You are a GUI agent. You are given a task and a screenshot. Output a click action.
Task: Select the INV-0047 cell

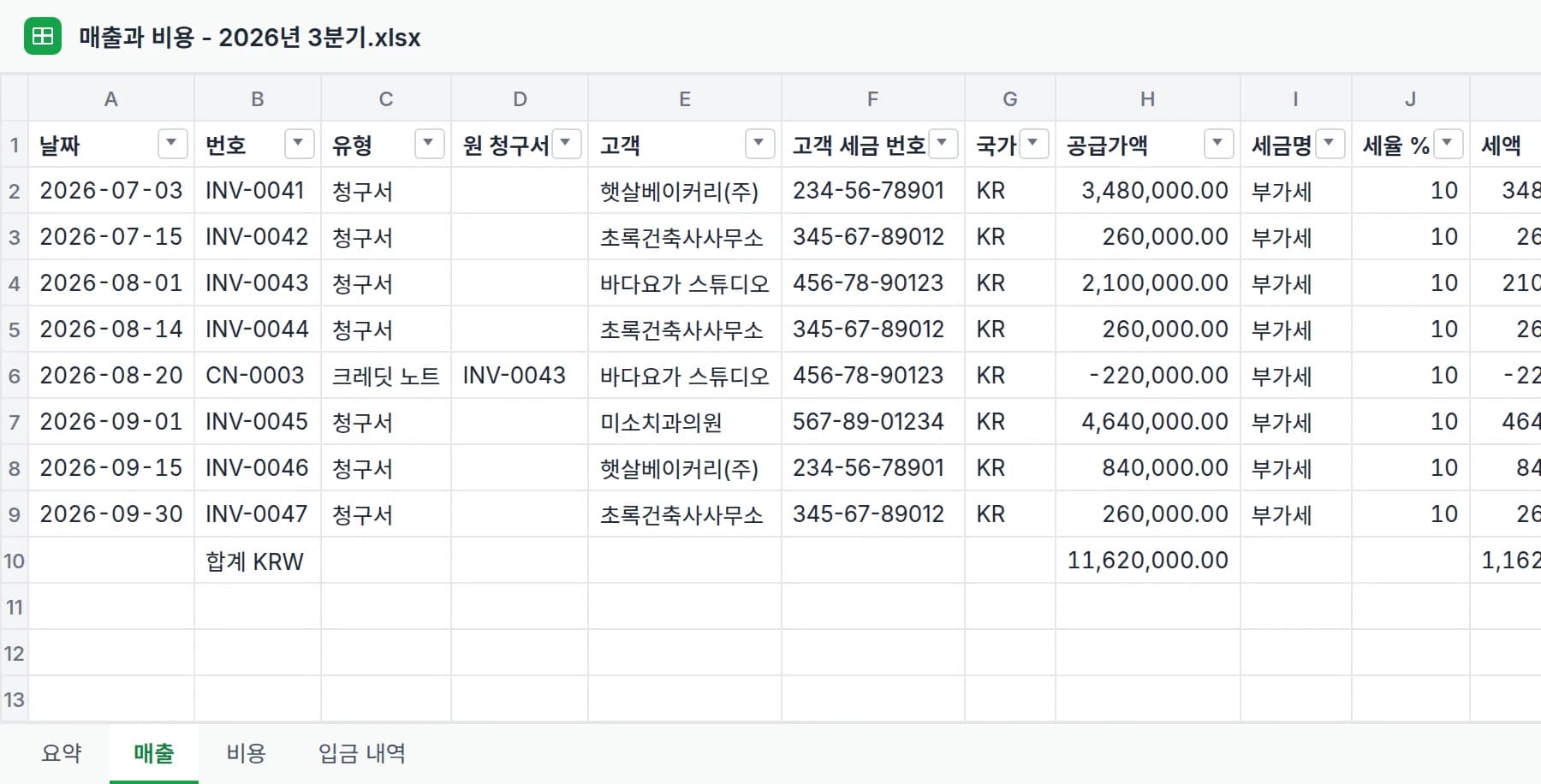(258, 514)
